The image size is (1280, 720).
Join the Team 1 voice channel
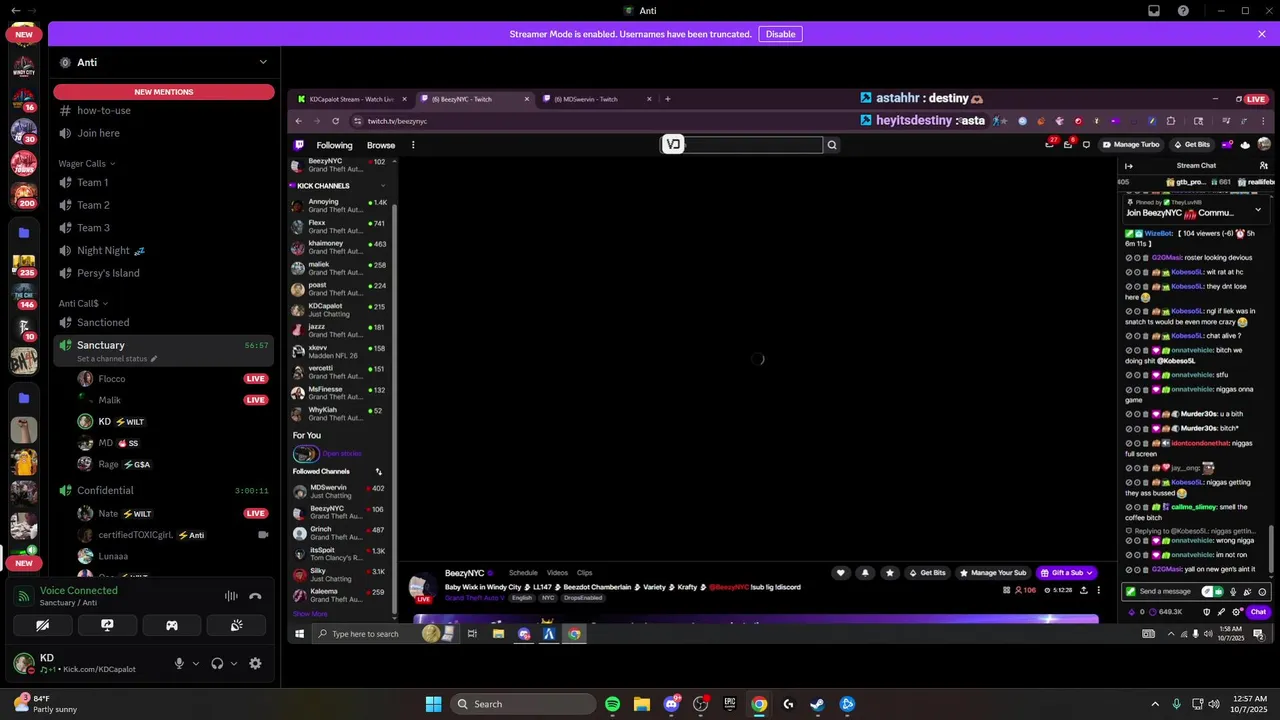pos(164,182)
